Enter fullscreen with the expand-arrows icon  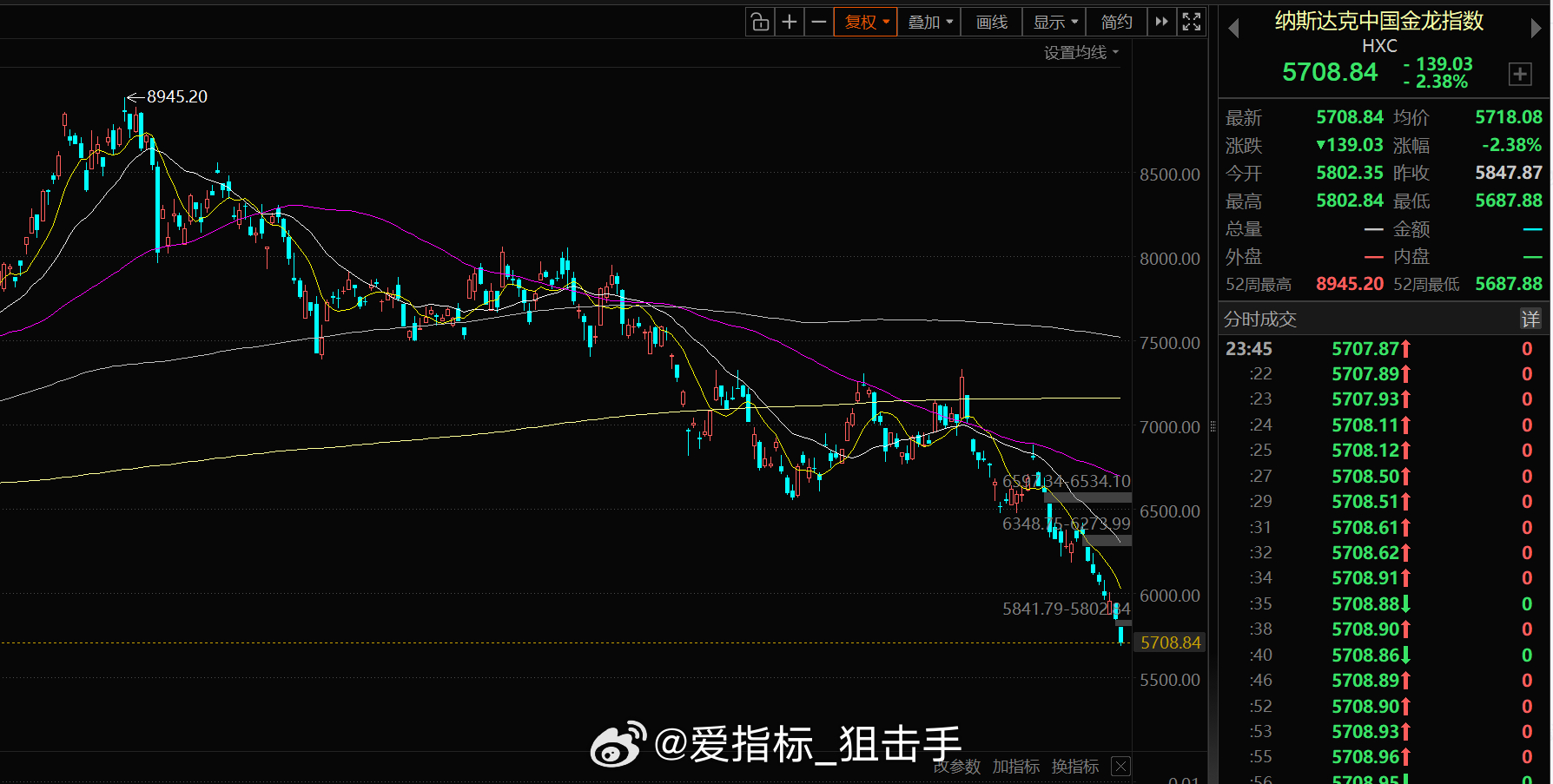tap(1192, 22)
